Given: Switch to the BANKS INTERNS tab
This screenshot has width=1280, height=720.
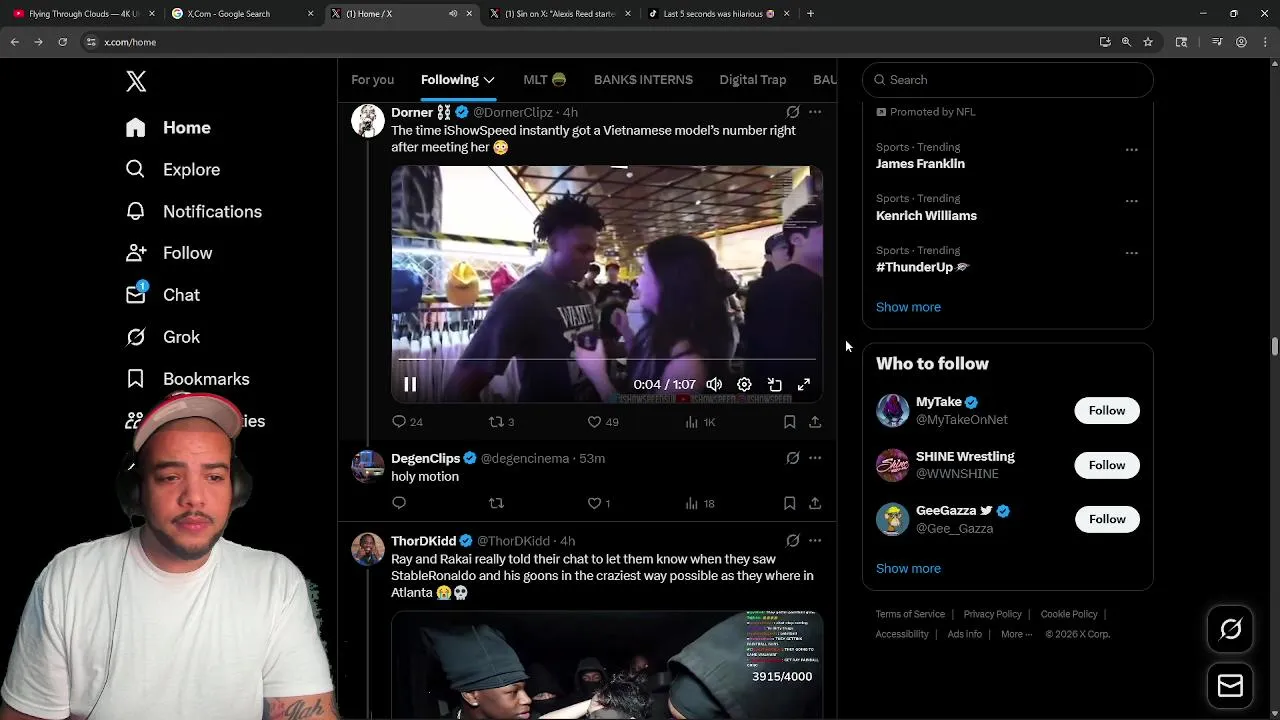Looking at the screenshot, I should [x=643, y=80].
